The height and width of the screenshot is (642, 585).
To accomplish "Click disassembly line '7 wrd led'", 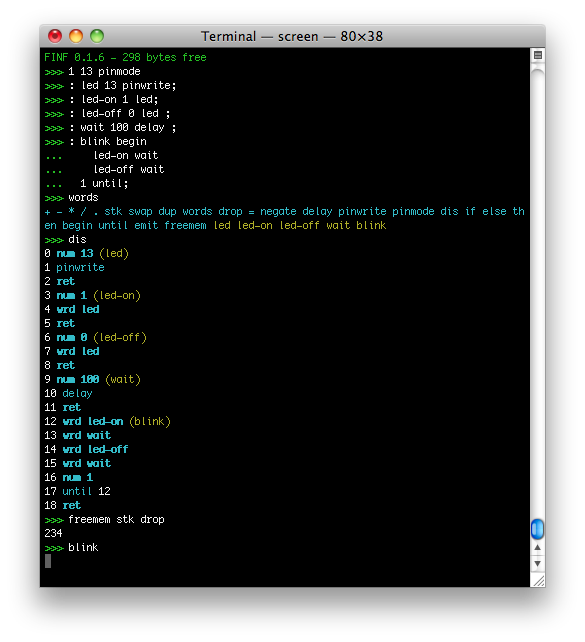I will (x=72, y=352).
